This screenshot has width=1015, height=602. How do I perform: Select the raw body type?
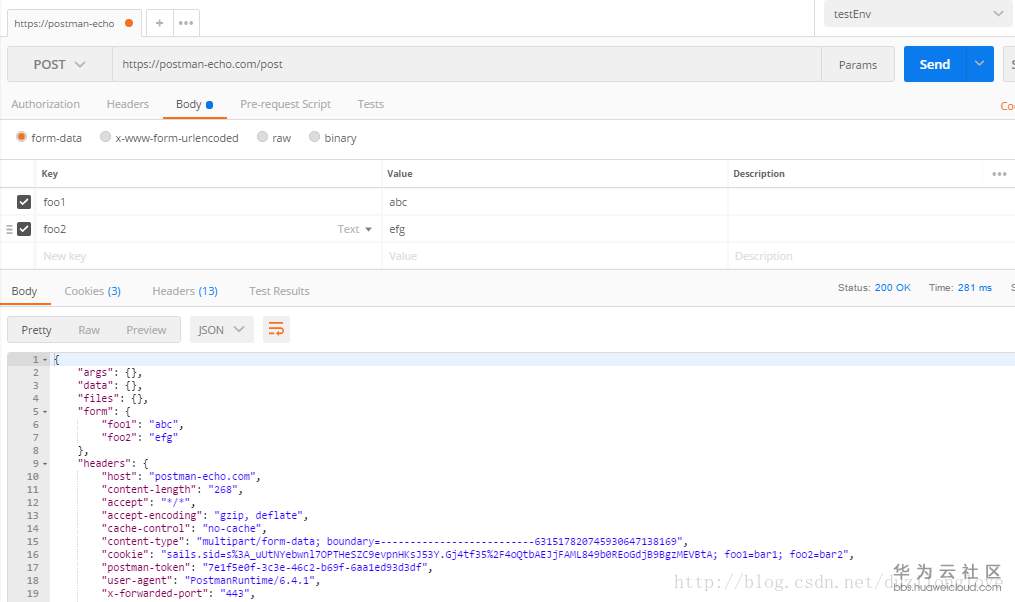point(263,138)
